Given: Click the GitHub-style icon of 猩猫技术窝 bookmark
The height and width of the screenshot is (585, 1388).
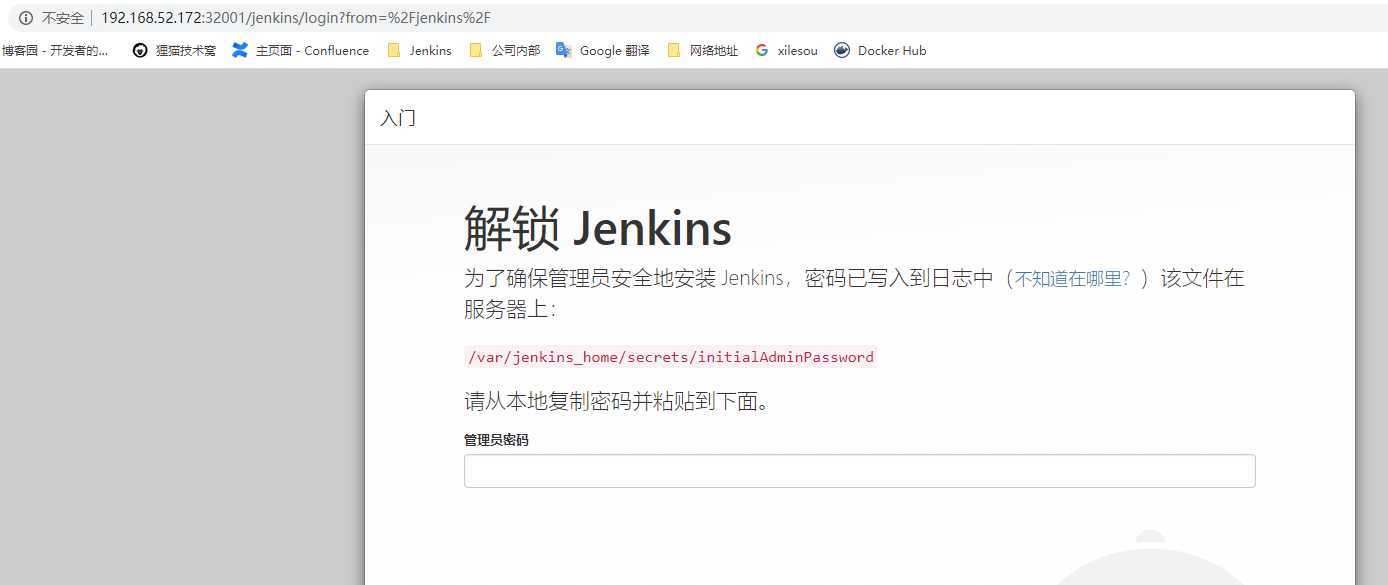Looking at the screenshot, I should 140,50.
